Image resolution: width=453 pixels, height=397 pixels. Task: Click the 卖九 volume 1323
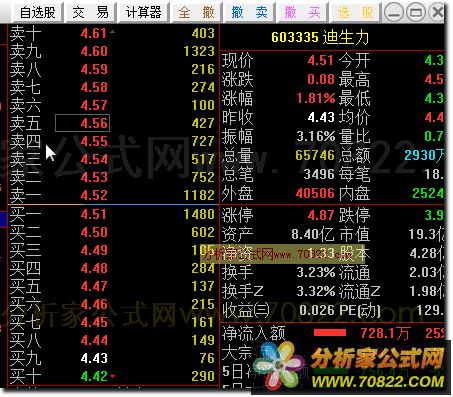point(199,51)
